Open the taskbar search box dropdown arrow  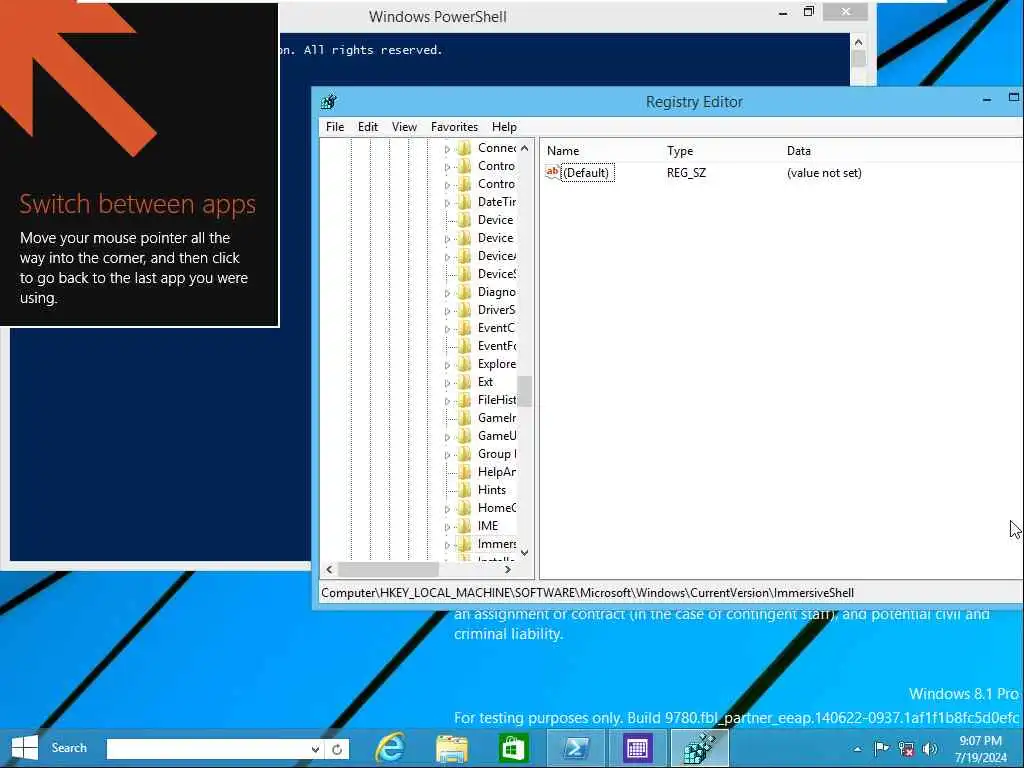click(315, 749)
